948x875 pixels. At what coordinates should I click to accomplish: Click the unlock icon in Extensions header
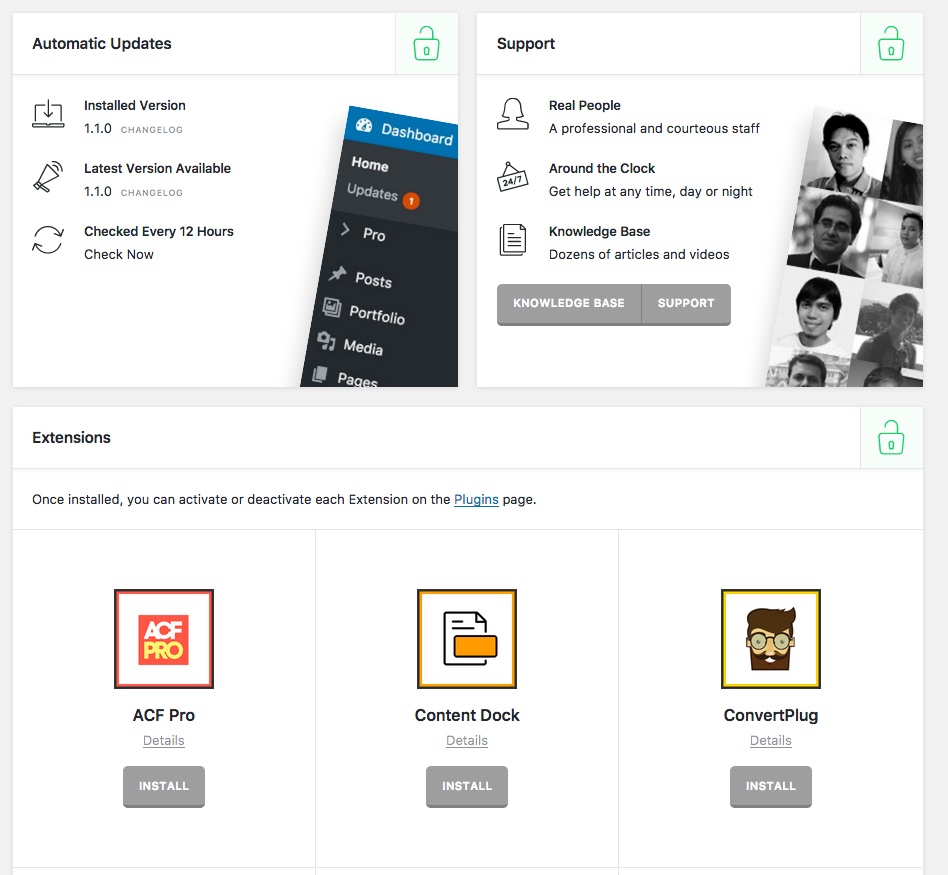click(x=891, y=438)
